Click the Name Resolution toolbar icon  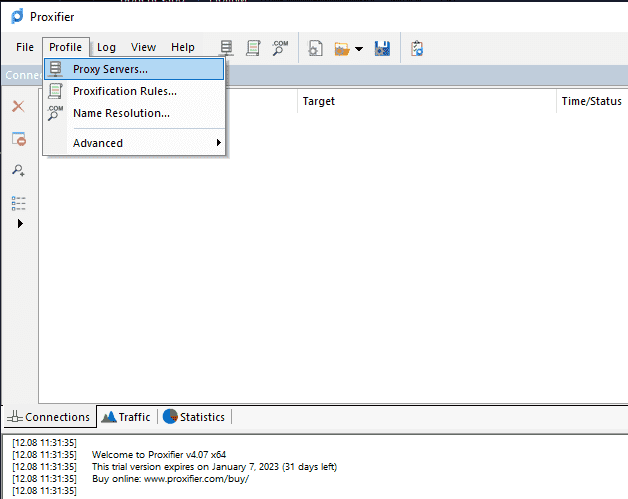[x=280, y=47]
